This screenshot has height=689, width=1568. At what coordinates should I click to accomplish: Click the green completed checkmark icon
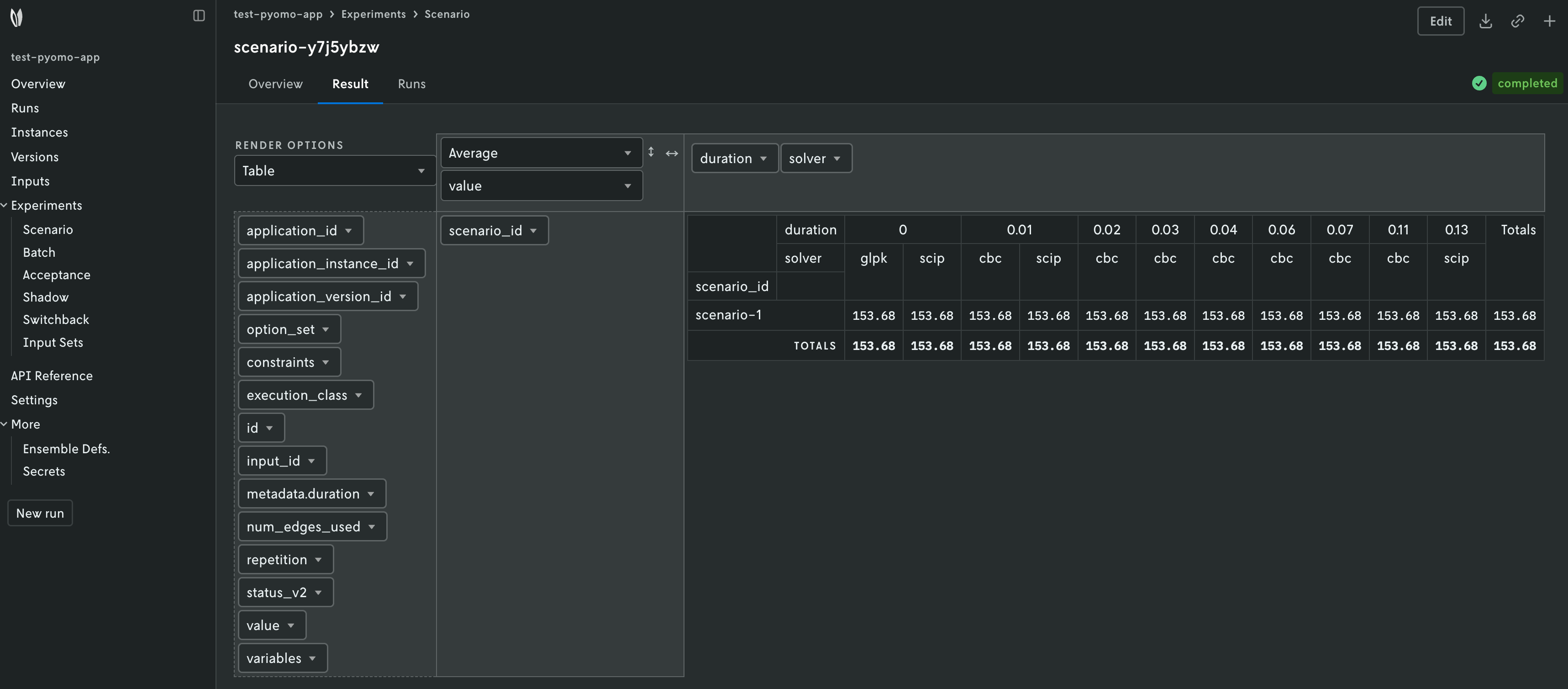1479,84
